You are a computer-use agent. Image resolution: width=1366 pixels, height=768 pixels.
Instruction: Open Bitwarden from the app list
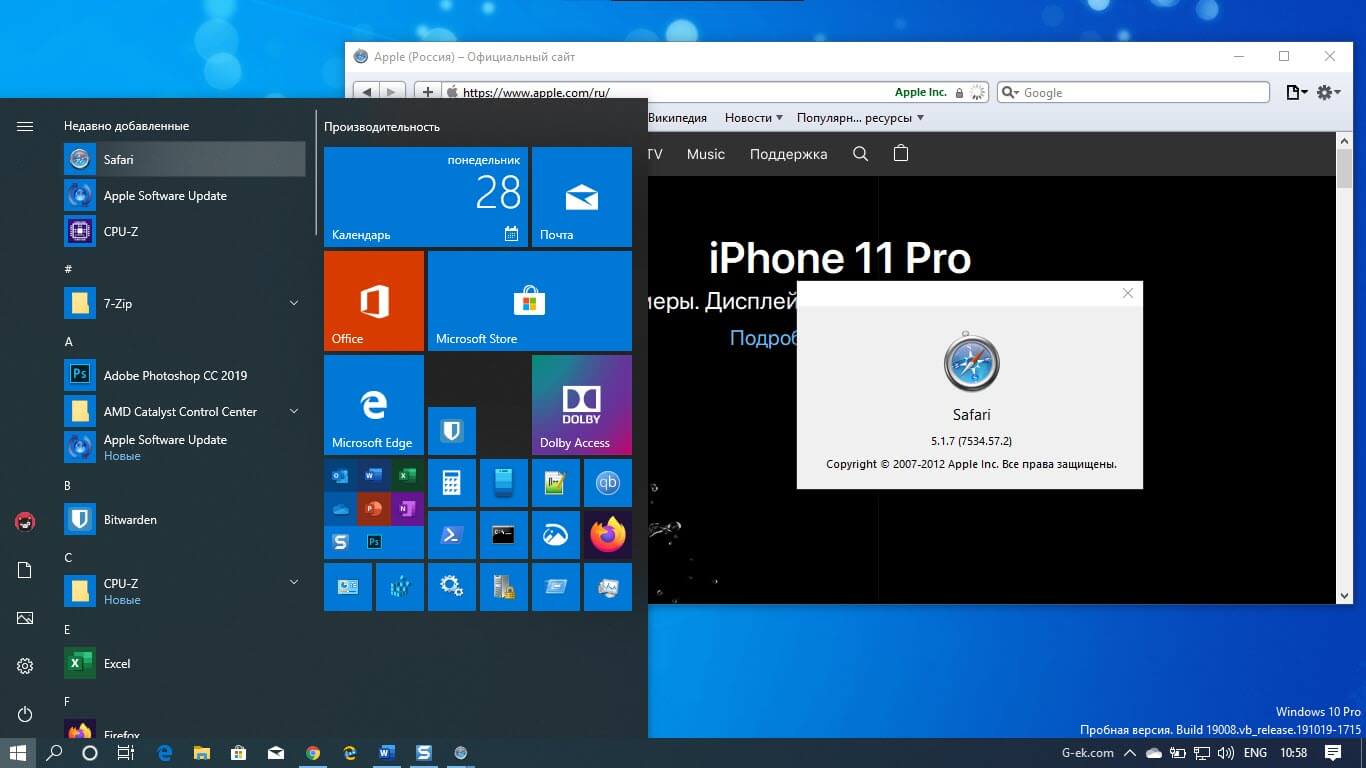click(x=184, y=520)
